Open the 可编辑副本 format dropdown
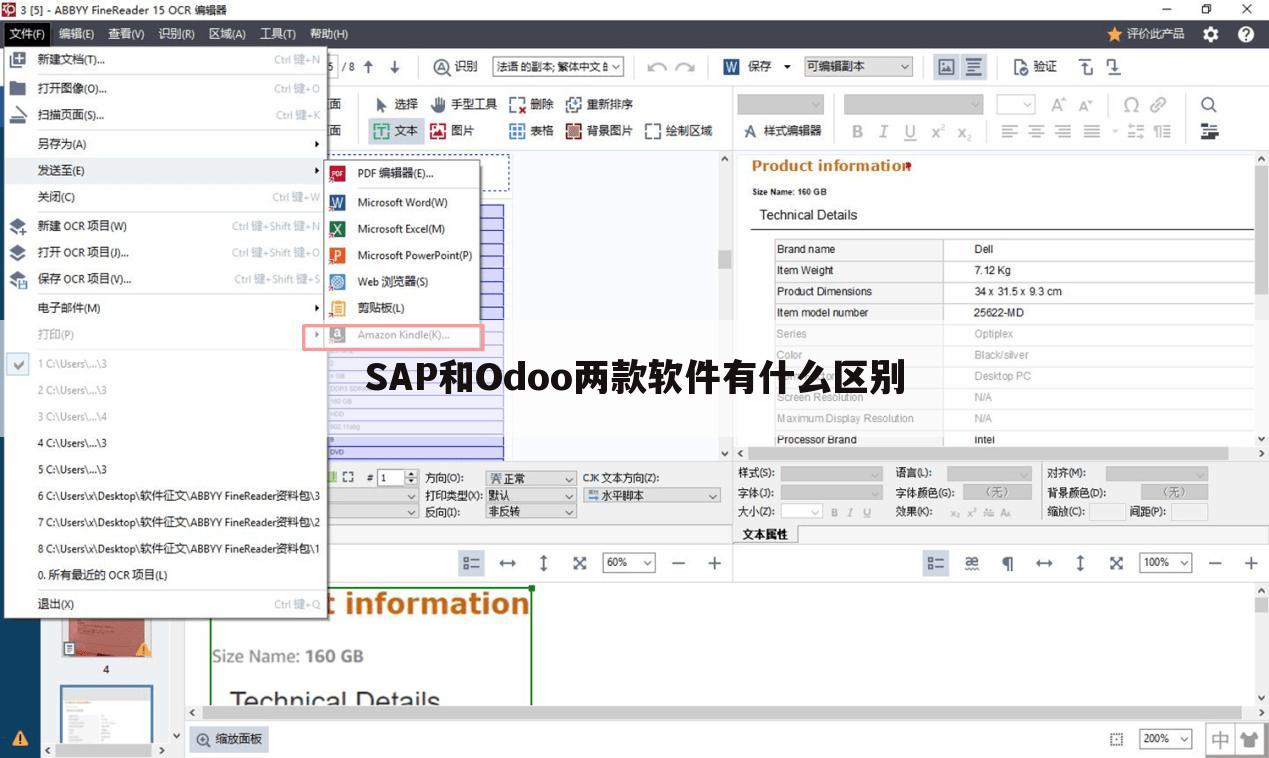 pyautogui.click(x=858, y=67)
